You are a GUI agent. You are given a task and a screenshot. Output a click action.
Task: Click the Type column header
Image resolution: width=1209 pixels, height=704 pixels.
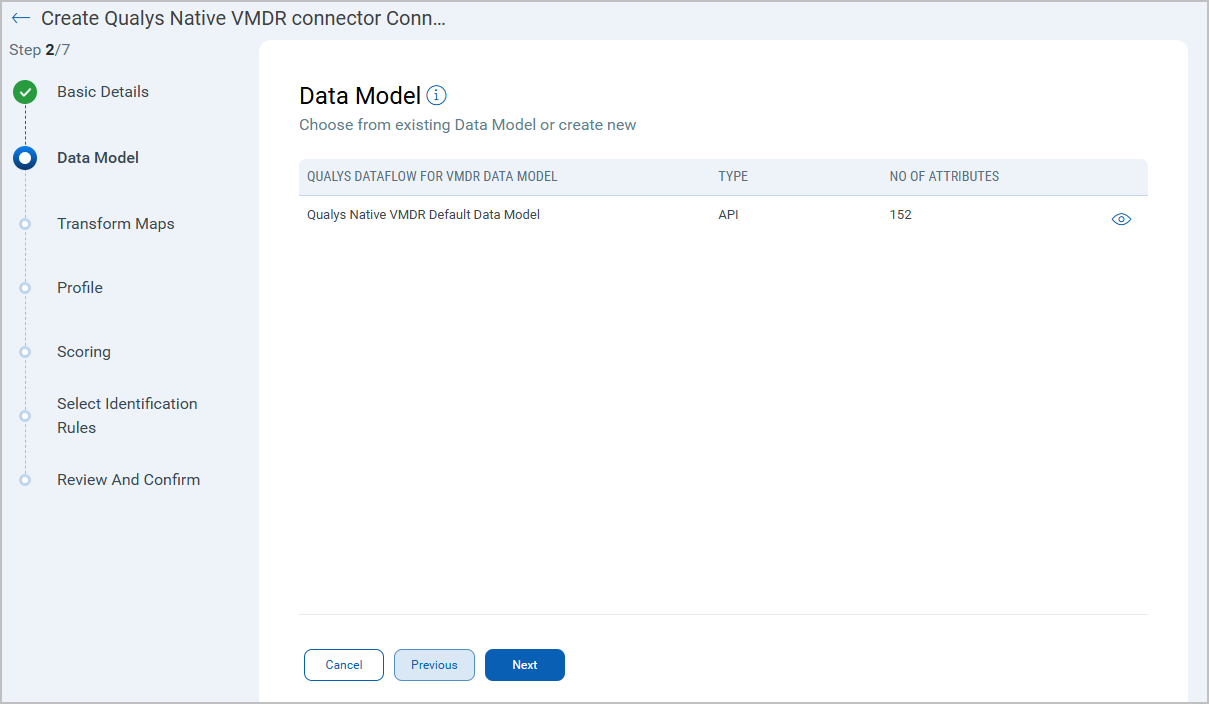click(733, 177)
